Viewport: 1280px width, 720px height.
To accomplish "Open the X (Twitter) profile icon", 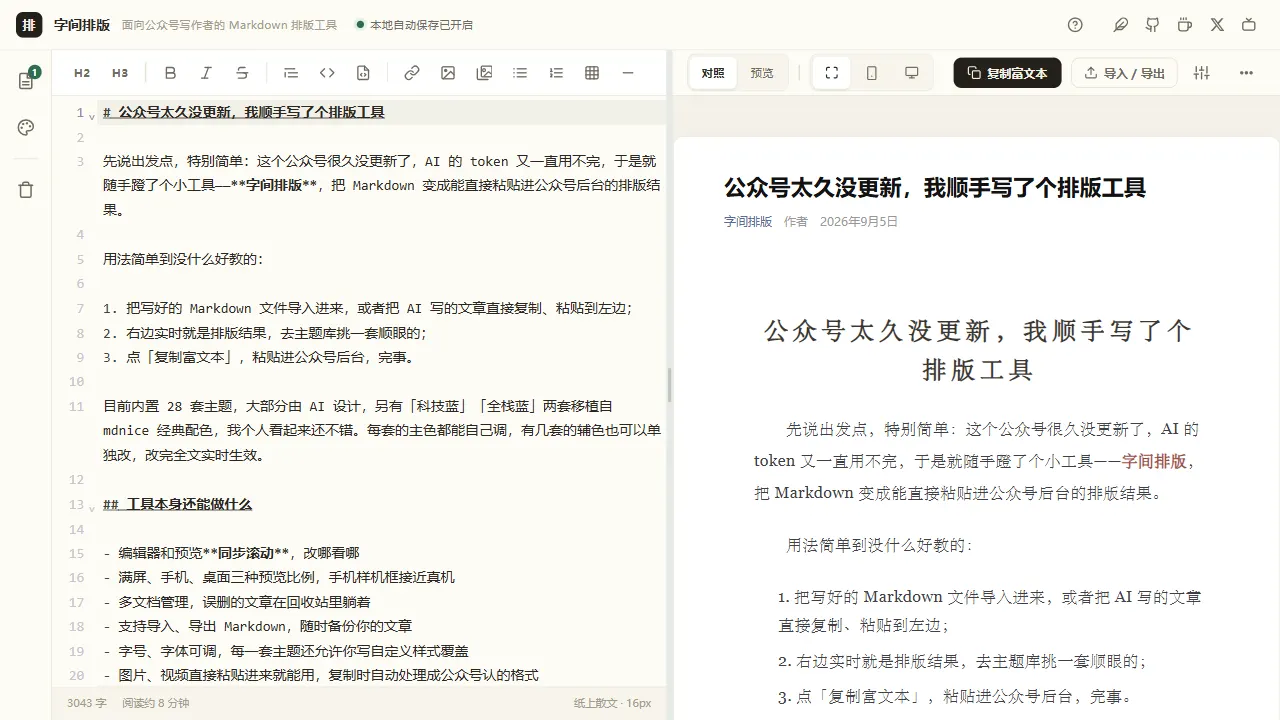I will point(1217,25).
